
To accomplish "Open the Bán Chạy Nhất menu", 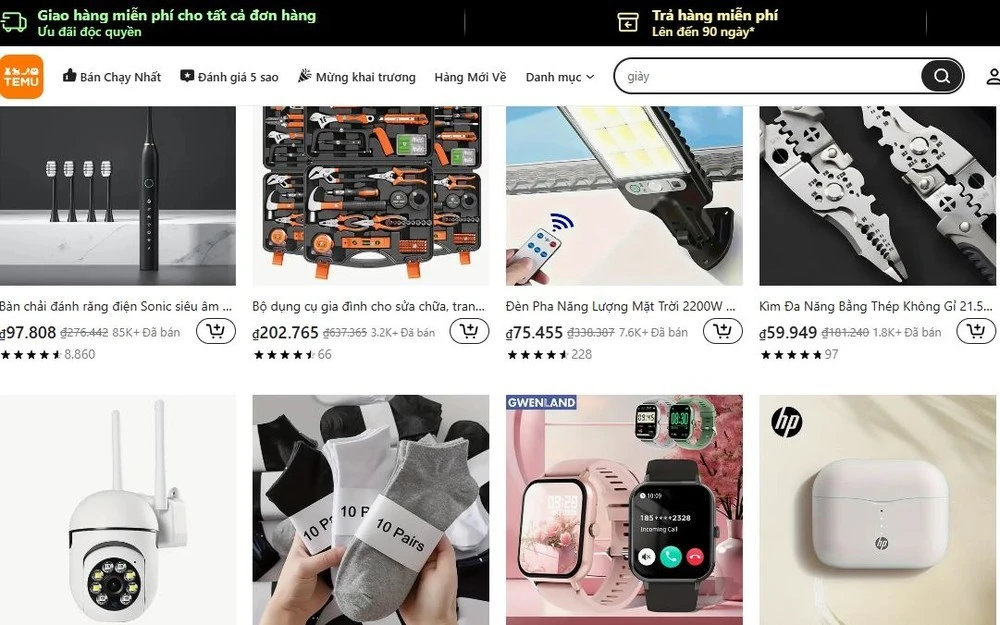I will click(112, 77).
